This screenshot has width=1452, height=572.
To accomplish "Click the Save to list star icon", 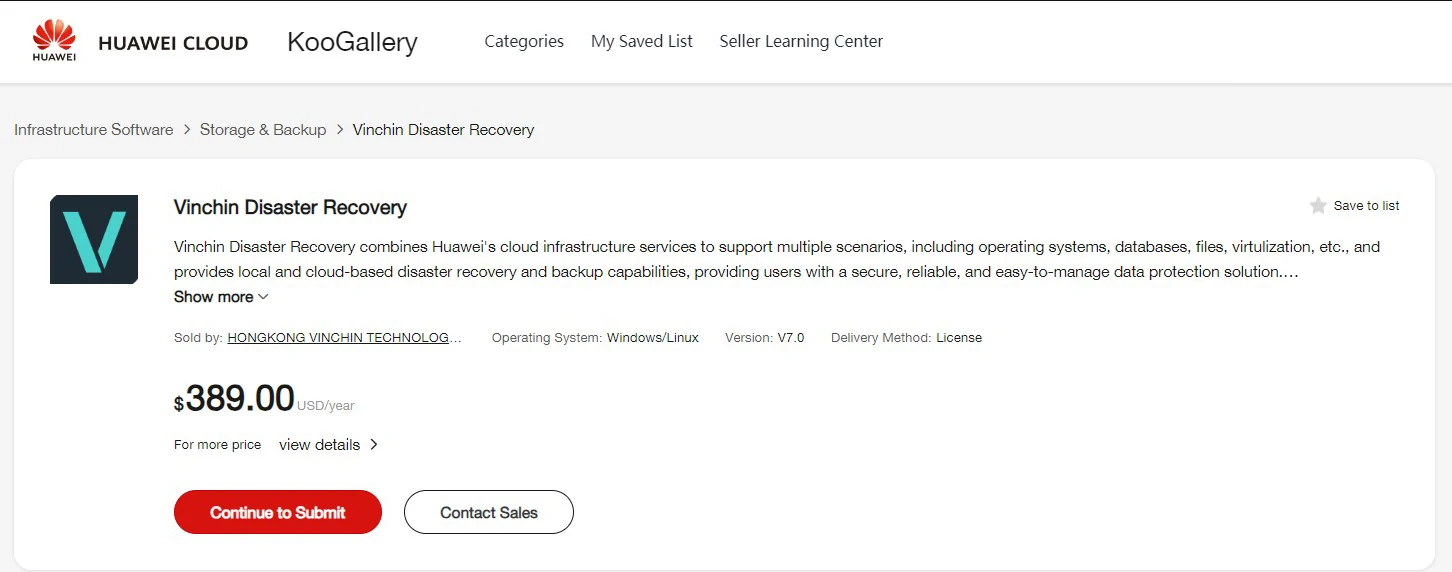I will tap(1318, 205).
